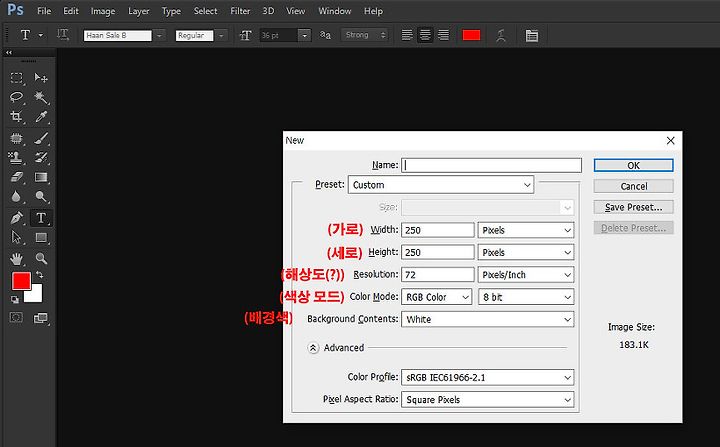Open the anti-aliasing Strong dropdown

pyautogui.click(x=366, y=35)
